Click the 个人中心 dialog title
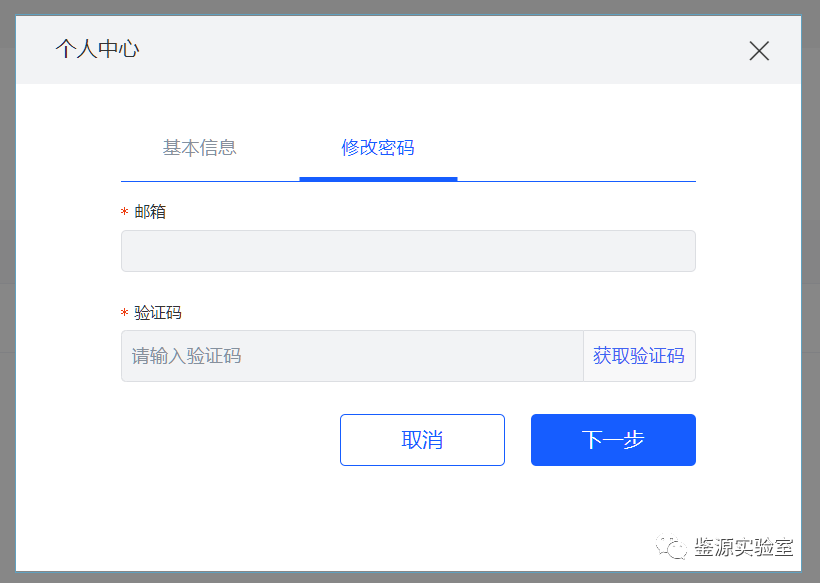This screenshot has height=583, width=820. pyautogui.click(x=97, y=49)
